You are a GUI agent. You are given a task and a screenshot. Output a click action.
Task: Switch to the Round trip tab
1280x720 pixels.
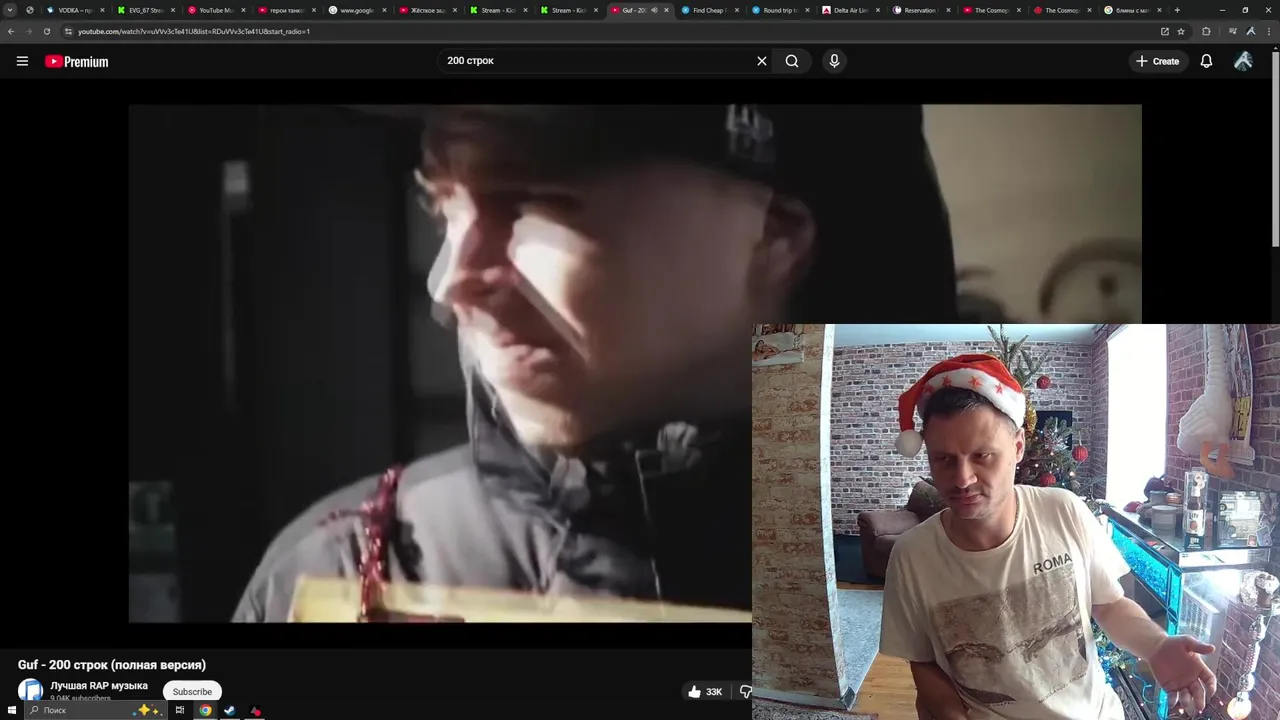click(779, 10)
